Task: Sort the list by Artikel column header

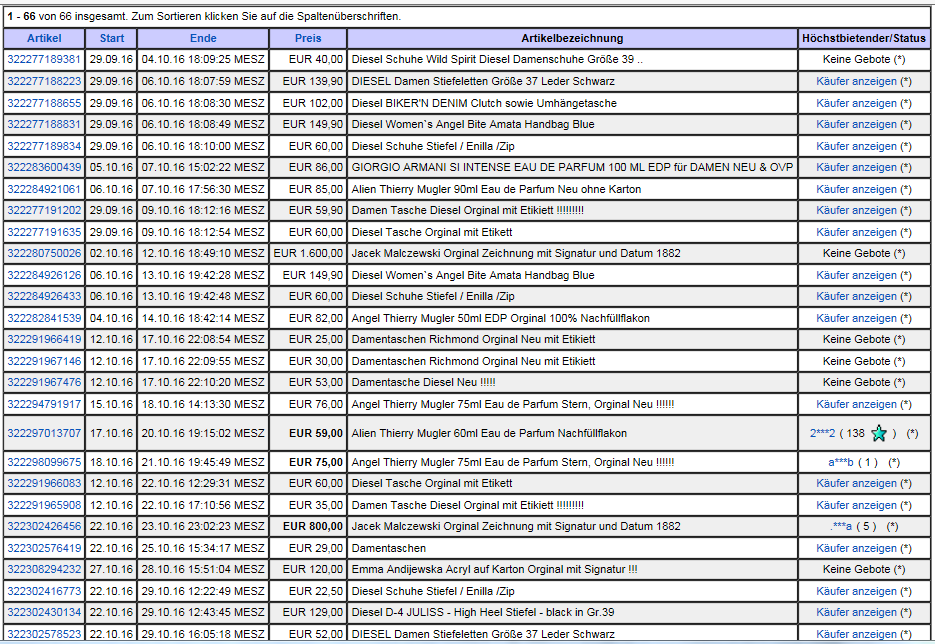Action: click(44, 38)
